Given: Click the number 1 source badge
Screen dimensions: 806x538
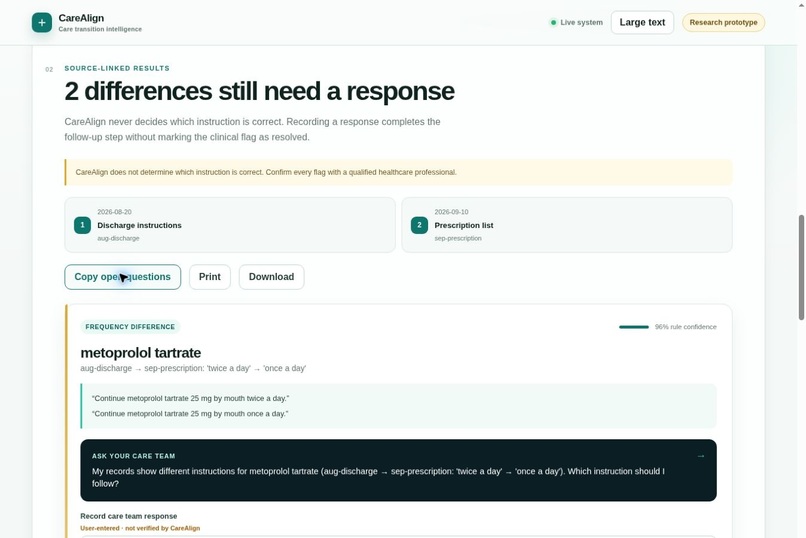Looking at the screenshot, I should (x=82, y=225).
